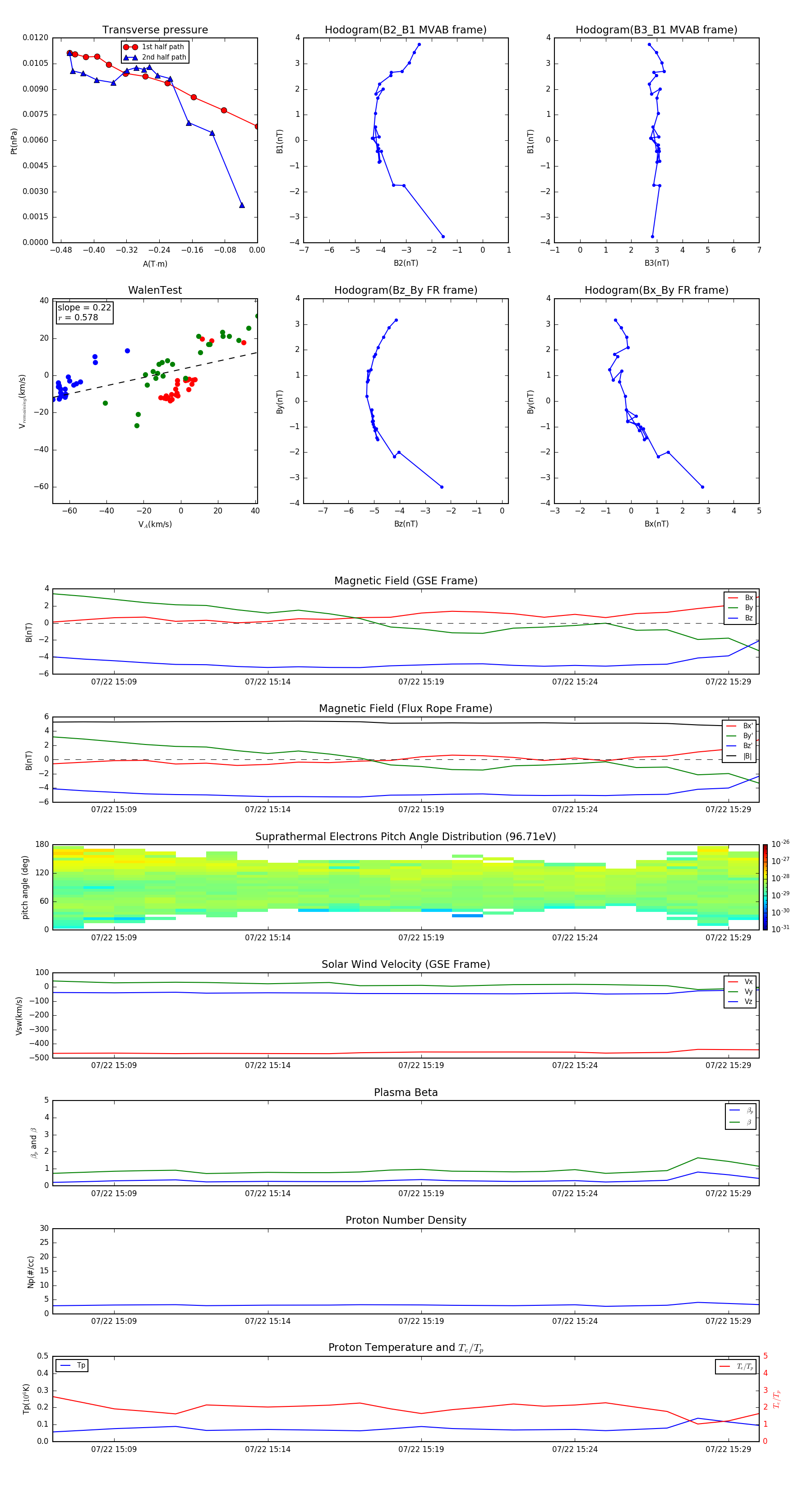
Task: Click the 'B2(nT)' x-axis label
Action: point(406,263)
